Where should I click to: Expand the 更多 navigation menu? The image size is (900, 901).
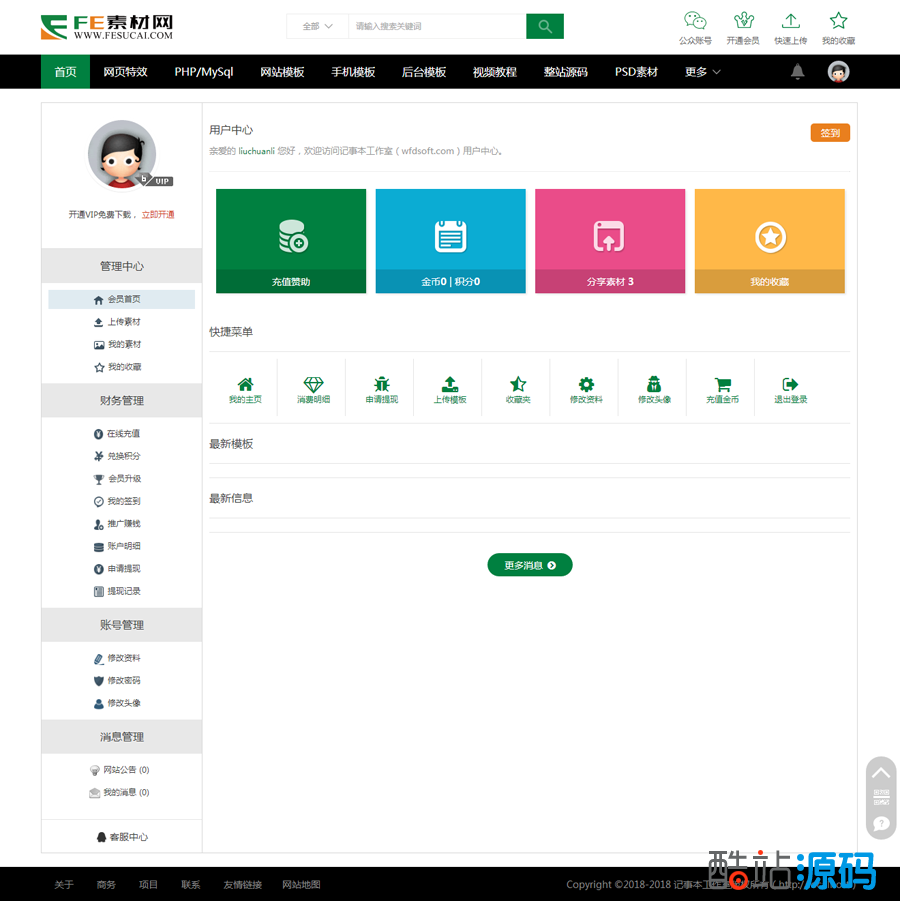tap(702, 72)
